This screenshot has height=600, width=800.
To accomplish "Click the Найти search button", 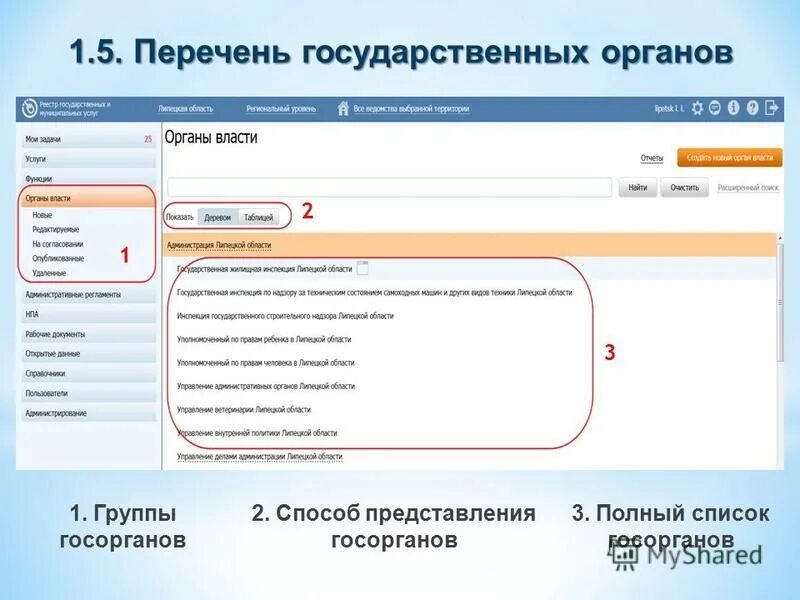I will (637, 188).
